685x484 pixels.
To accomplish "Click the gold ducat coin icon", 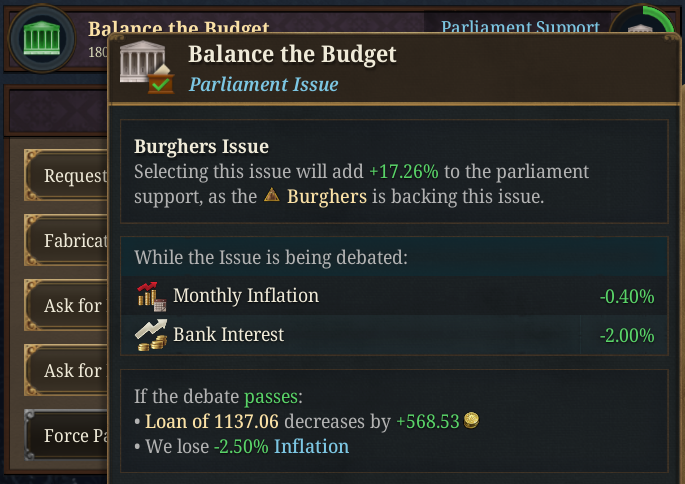I will tap(472, 421).
